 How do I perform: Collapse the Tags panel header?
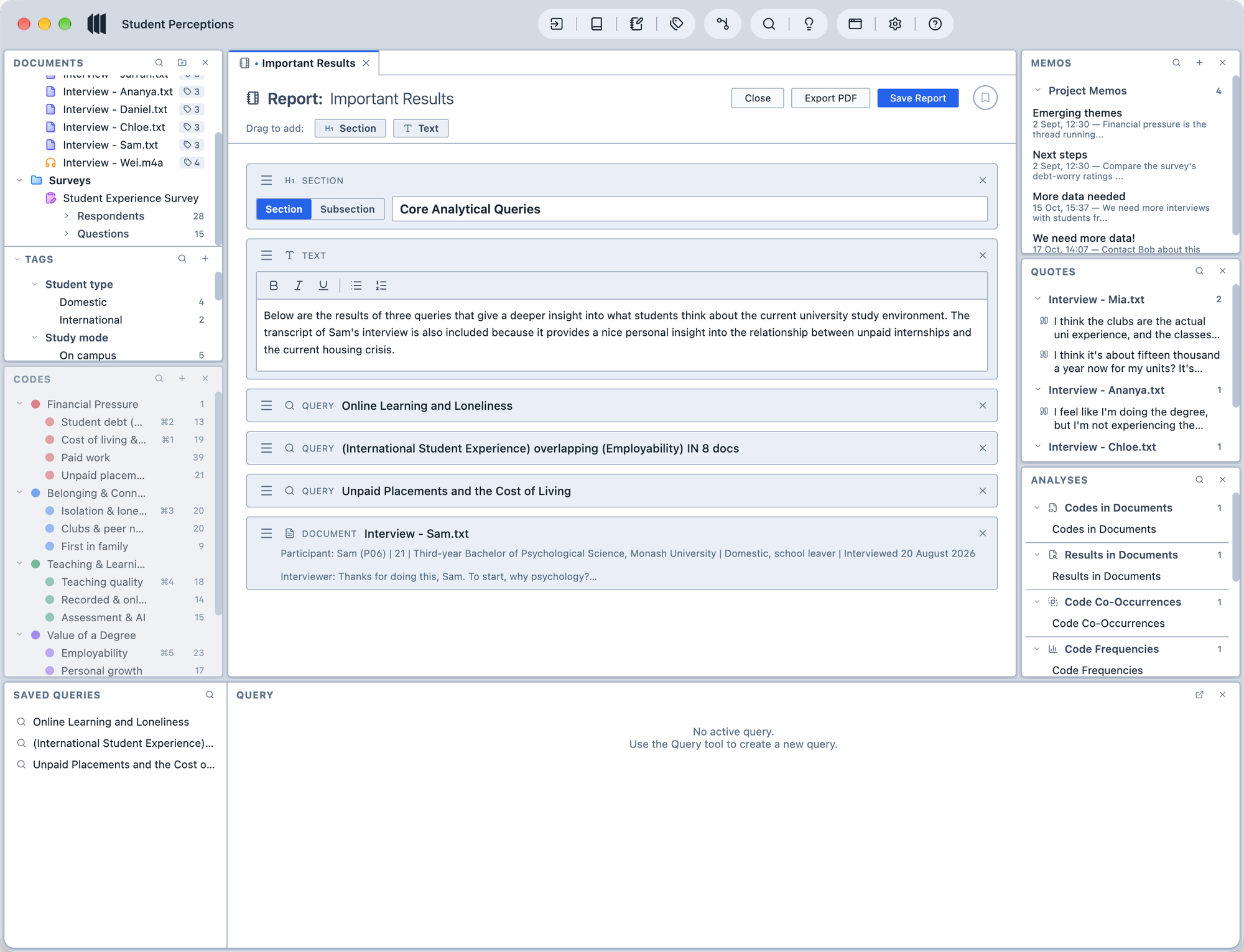[x=17, y=259]
